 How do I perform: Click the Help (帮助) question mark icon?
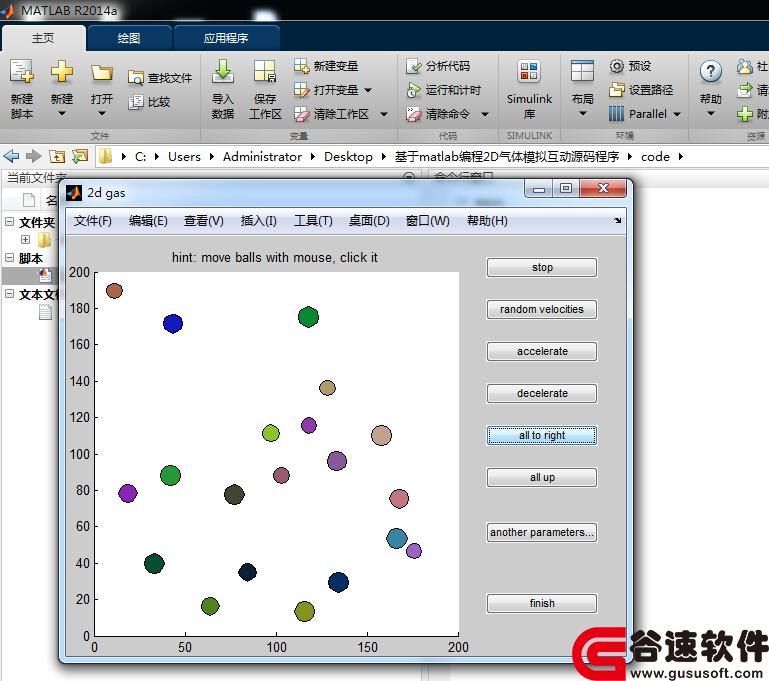pos(710,72)
